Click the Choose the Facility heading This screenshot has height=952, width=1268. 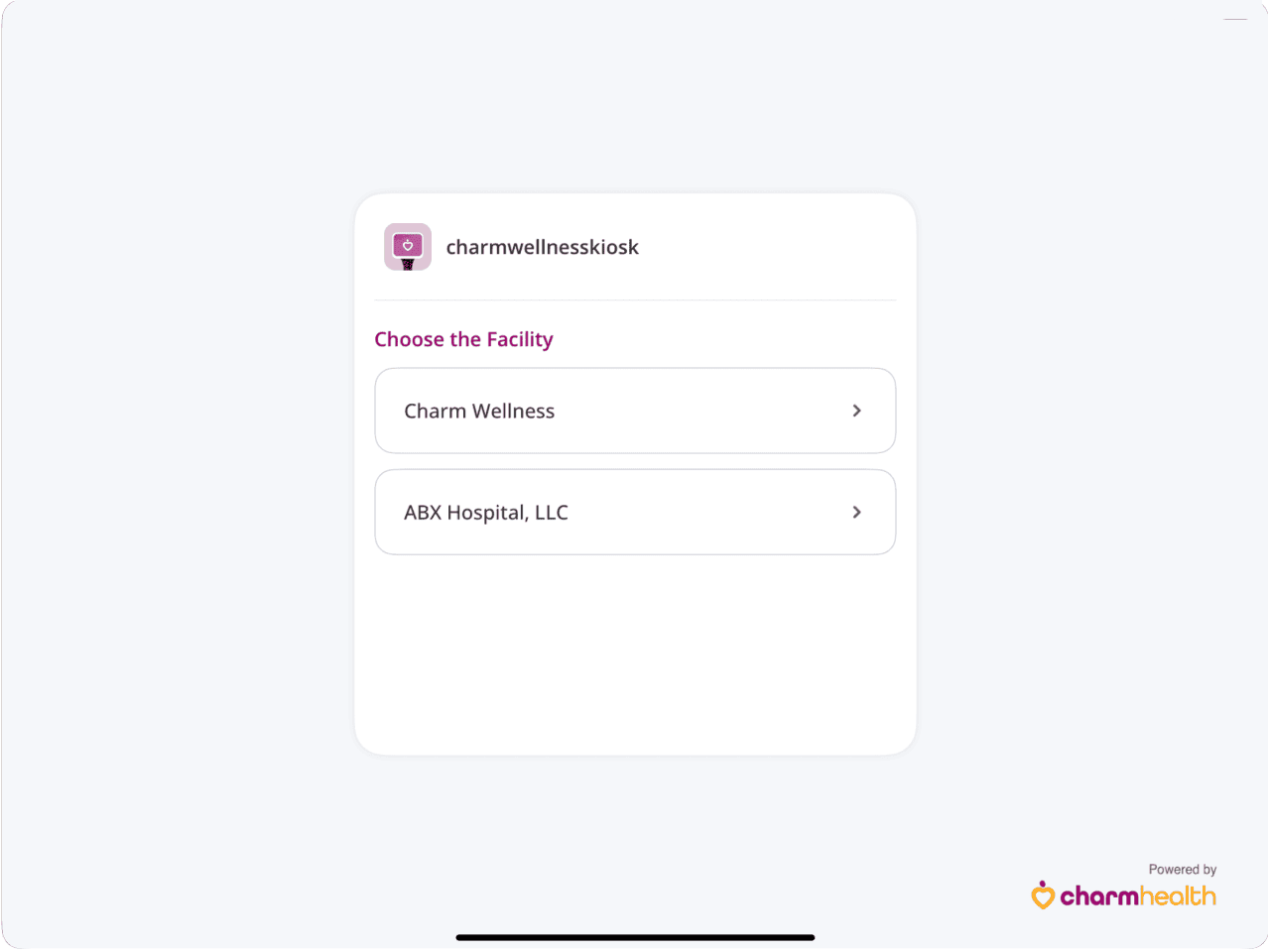click(463, 338)
